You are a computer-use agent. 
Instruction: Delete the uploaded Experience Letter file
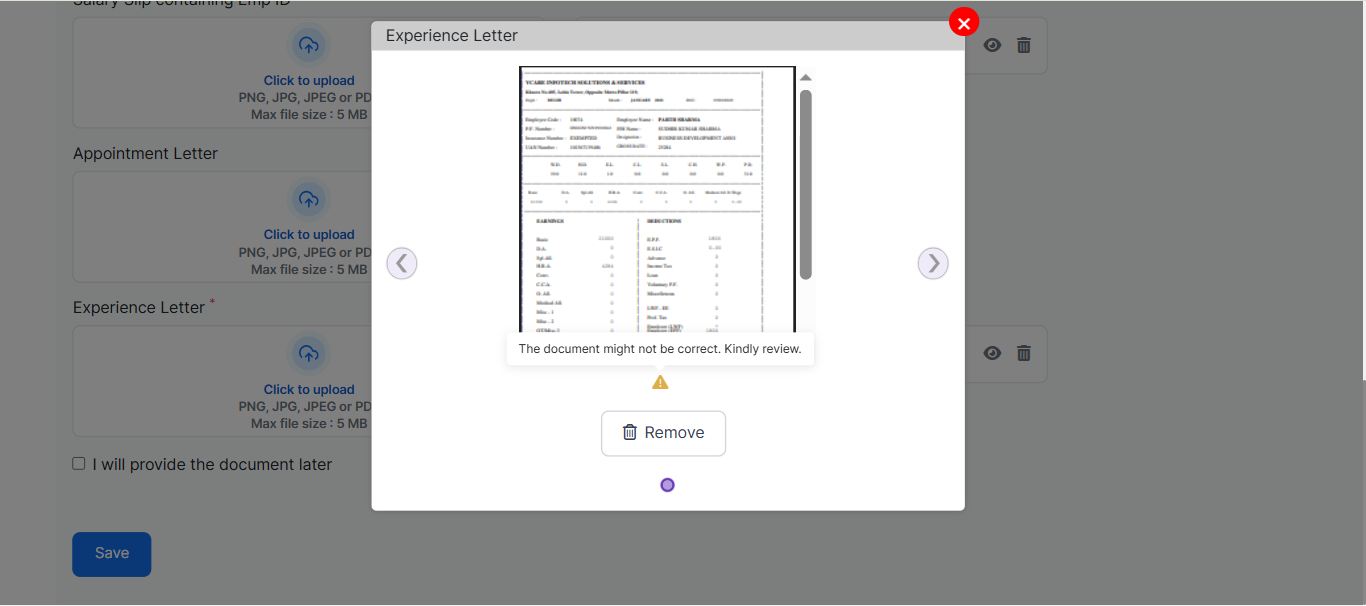[1024, 353]
